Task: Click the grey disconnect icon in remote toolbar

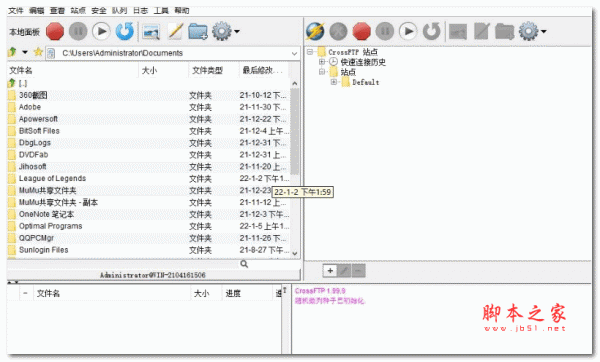Action: (x=339, y=31)
